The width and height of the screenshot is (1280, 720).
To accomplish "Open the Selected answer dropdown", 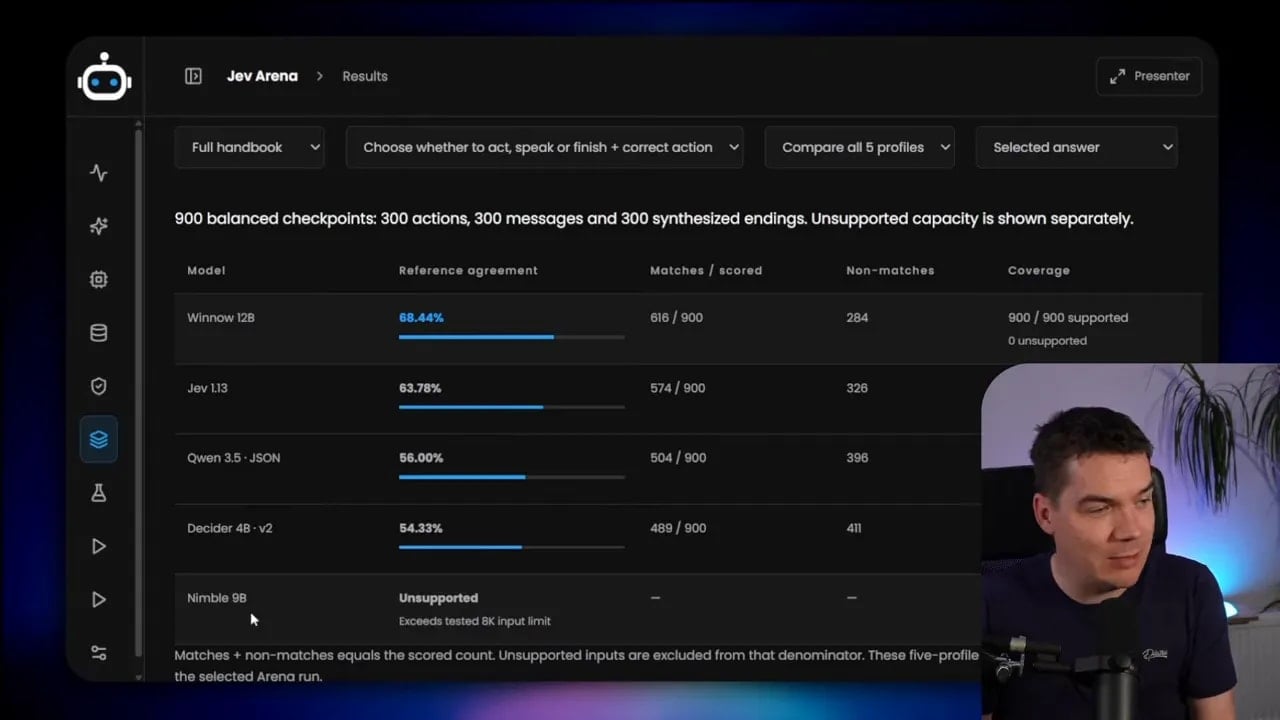I will click(1076, 147).
